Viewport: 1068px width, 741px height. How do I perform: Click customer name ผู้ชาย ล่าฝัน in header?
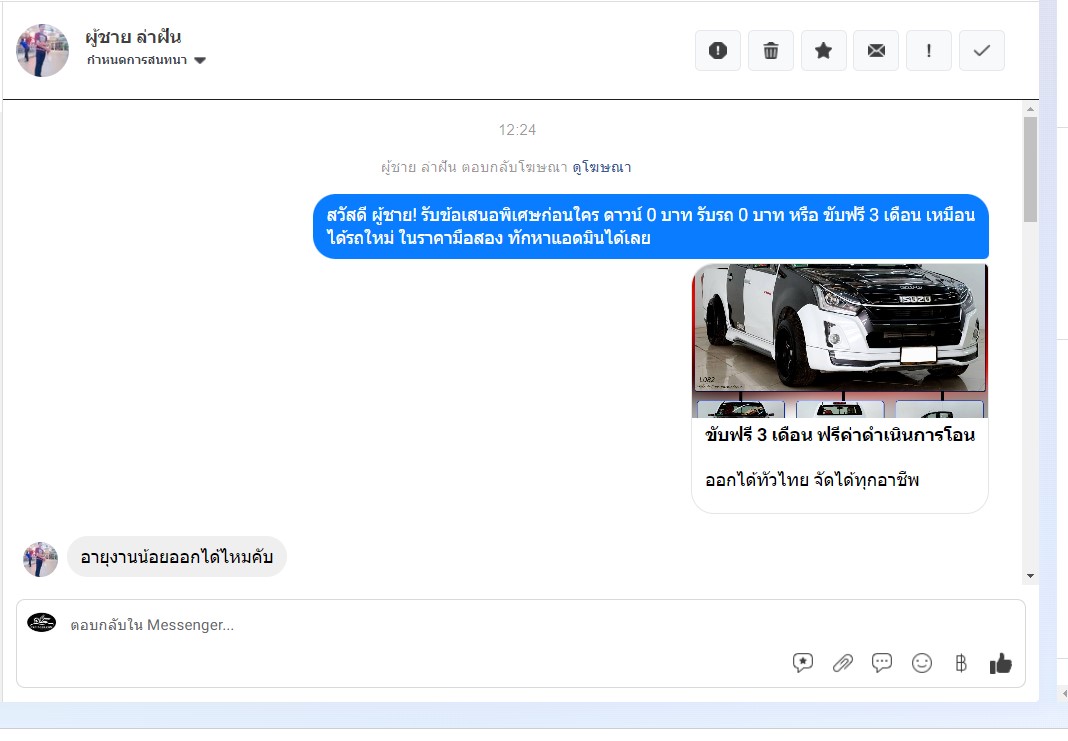click(x=133, y=37)
